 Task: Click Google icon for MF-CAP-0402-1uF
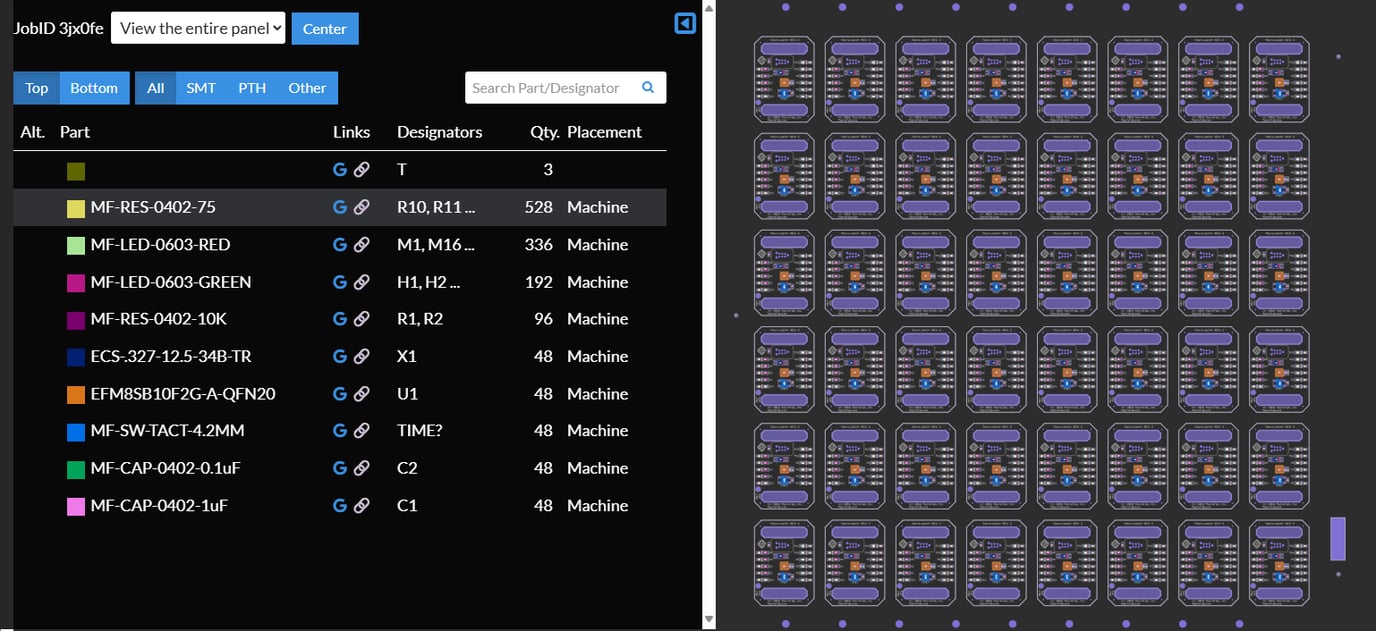[x=340, y=506]
